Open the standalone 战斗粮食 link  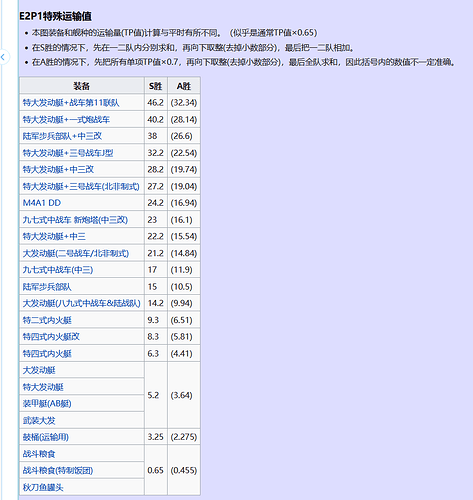coord(39,454)
